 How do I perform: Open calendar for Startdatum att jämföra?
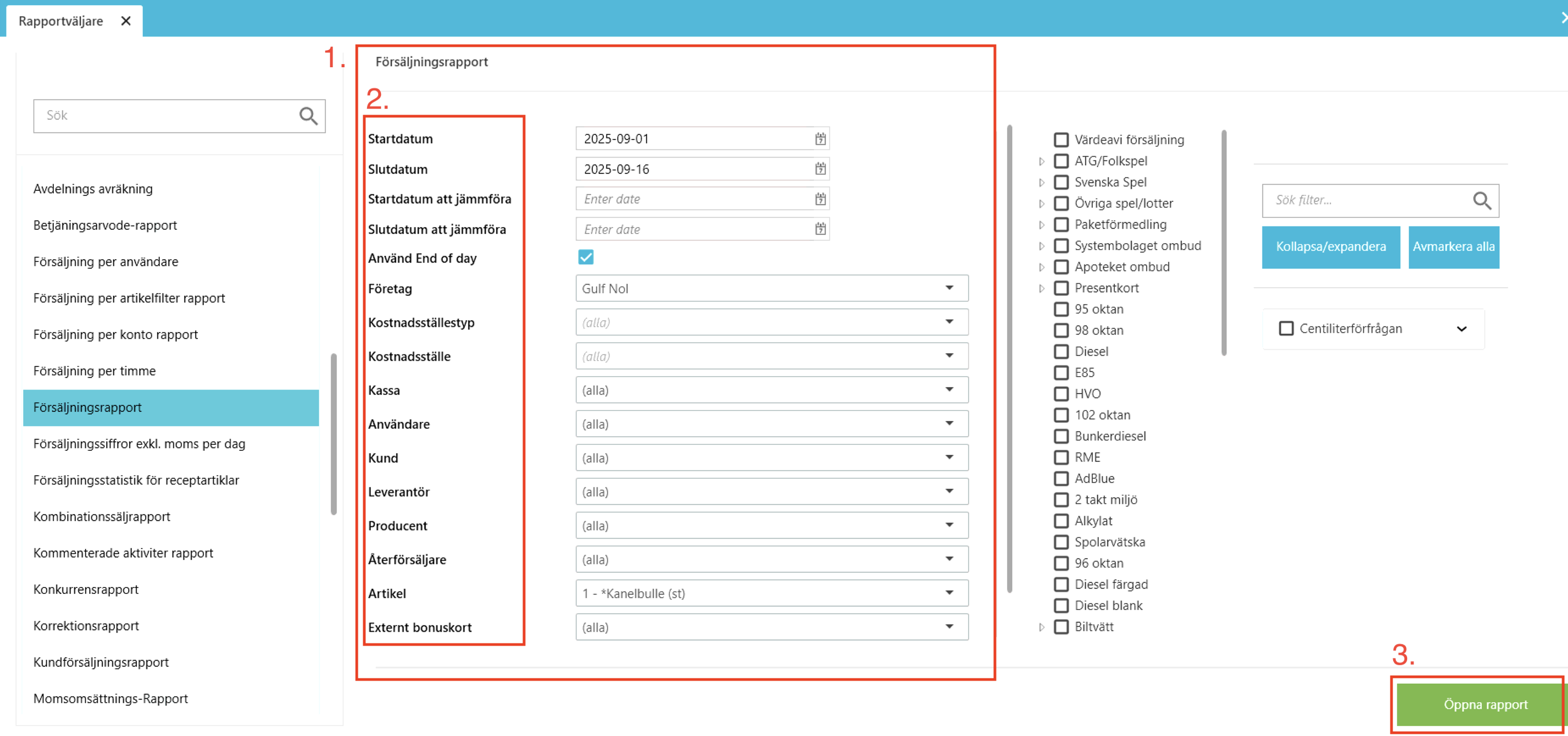click(820, 199)
